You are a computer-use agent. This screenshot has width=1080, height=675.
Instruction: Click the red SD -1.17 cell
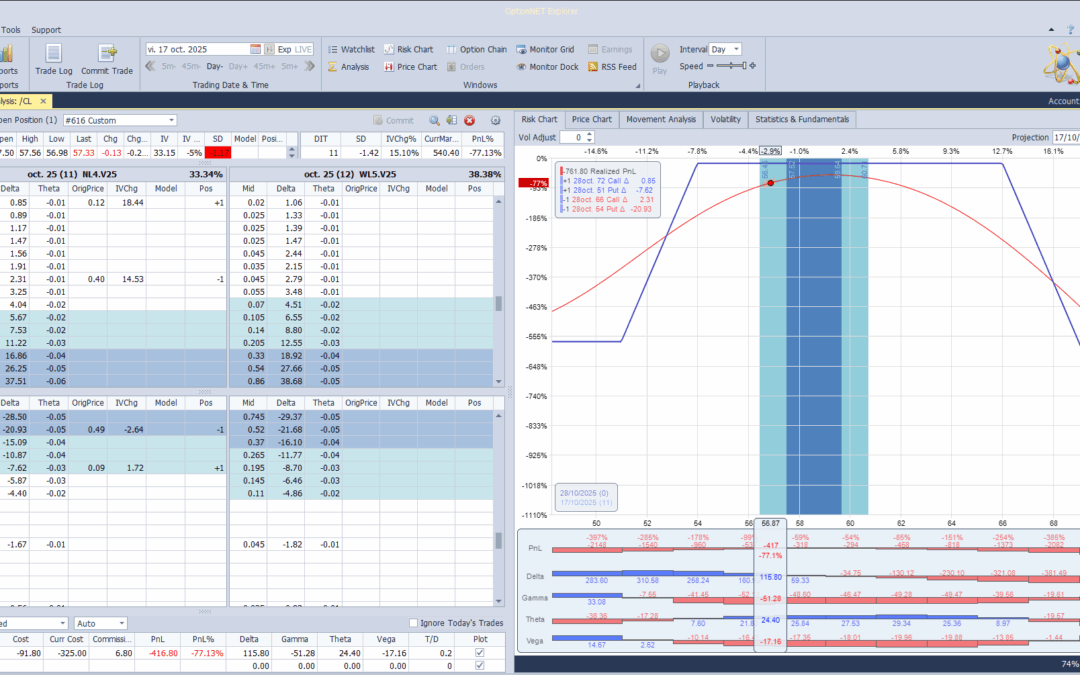(218, 152)
